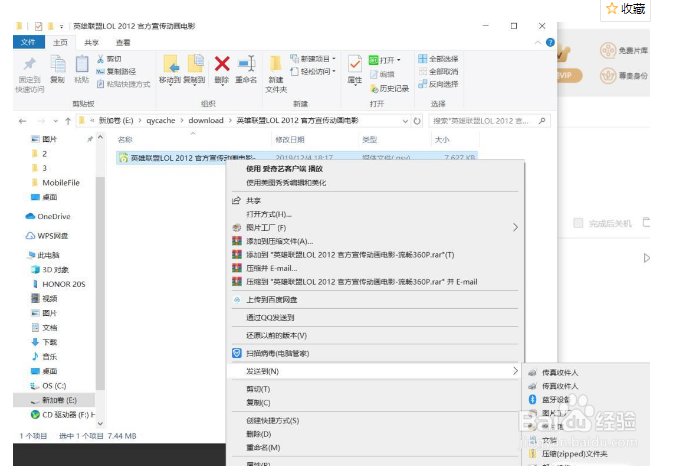
Task: Click Cut (剪切) scissors in ribbon
Action: point(110,59)
